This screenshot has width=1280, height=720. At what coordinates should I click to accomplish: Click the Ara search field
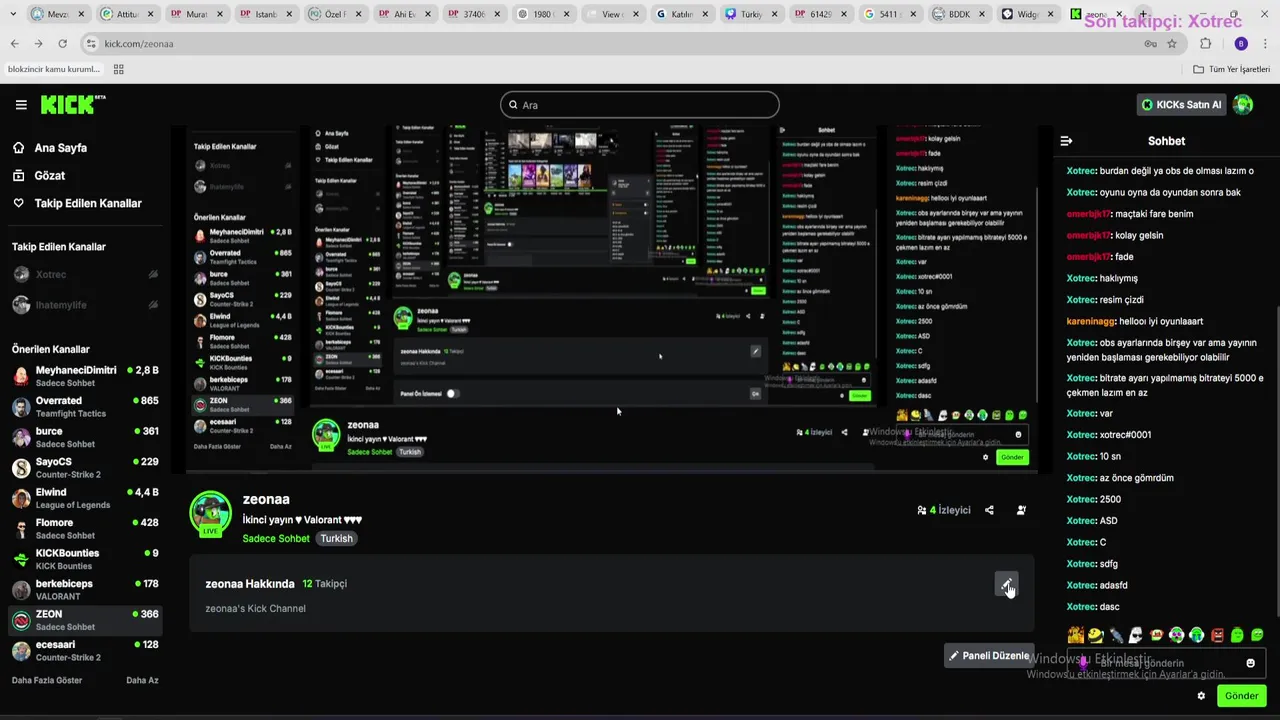coord(640,105)
